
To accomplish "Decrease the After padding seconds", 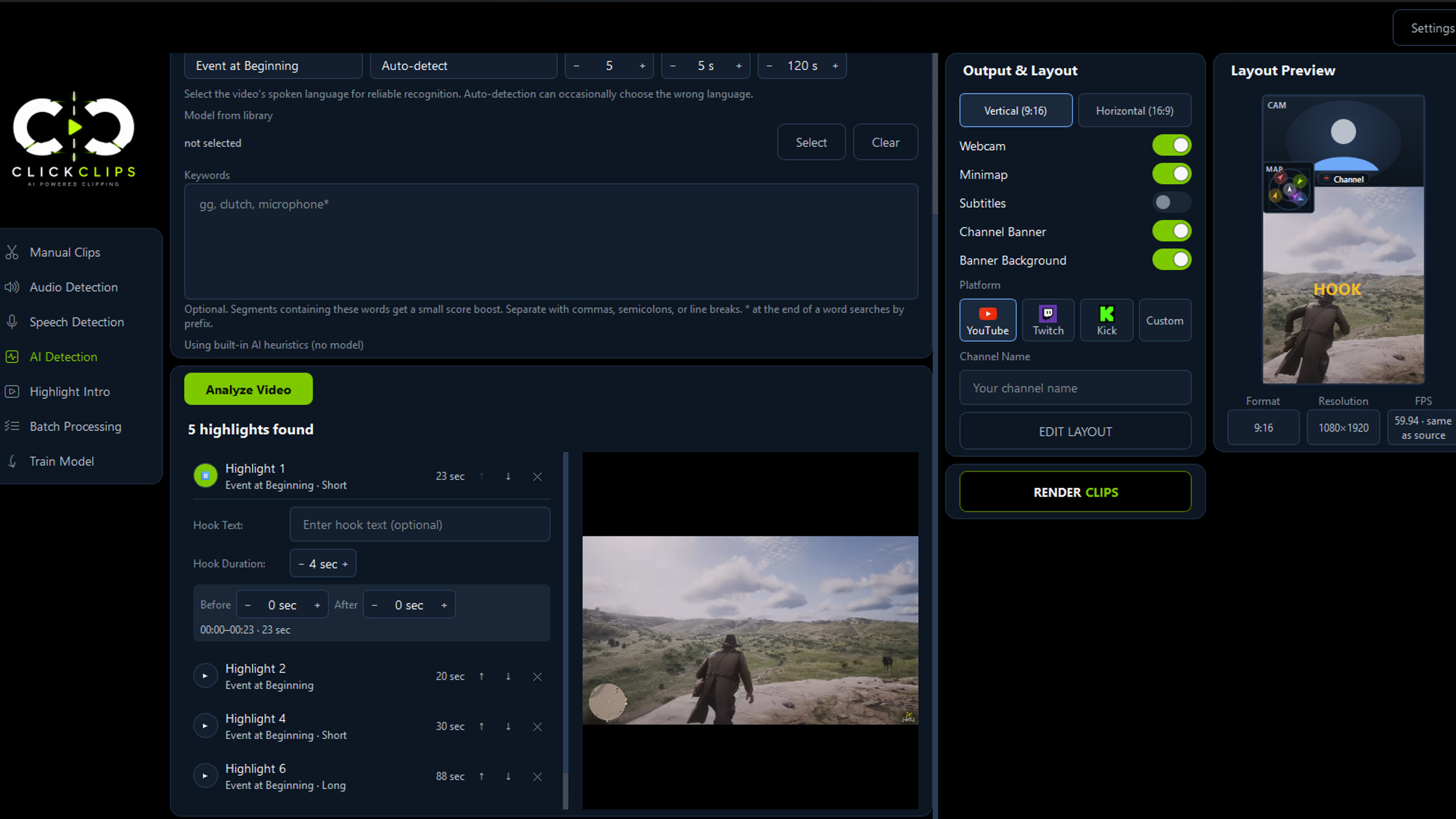I will tap(374, 605).
